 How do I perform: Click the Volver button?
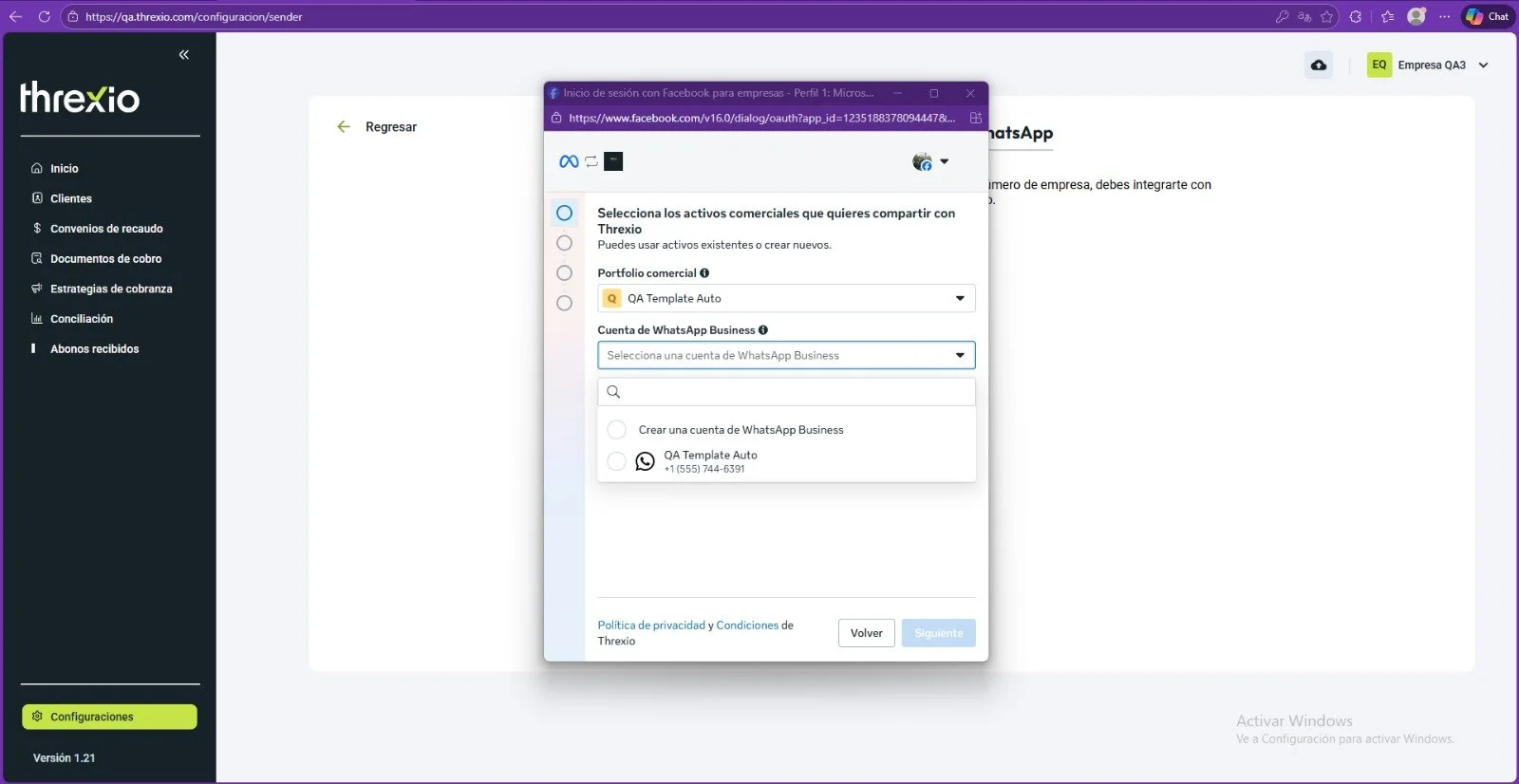[x=867, y=633]
